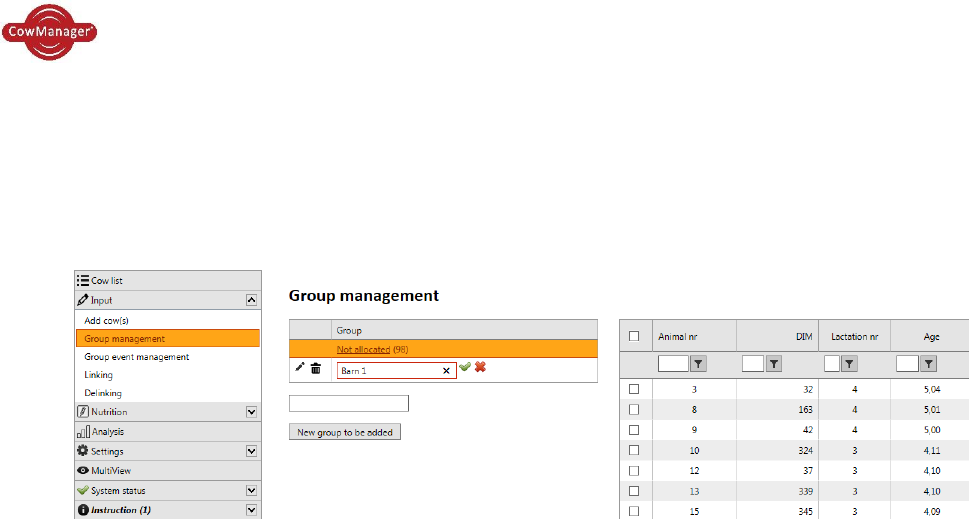Viewport: 969px width, 519px height.
Task: Expand the Nutrition menu section
Action: [251, 411]
